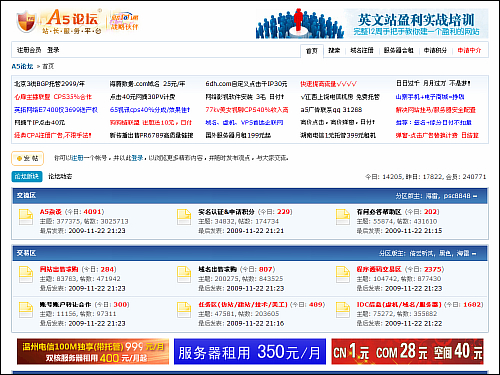Open the A5杂谈 forum title link
Image resolution: width=500 pixels, height=375 pixels.
[x=51, y=212]
